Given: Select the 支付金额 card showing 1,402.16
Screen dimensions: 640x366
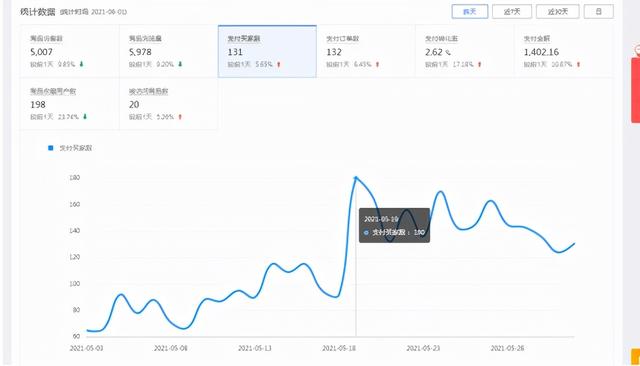Looking at the screenshot, I should tap(564, 51).
